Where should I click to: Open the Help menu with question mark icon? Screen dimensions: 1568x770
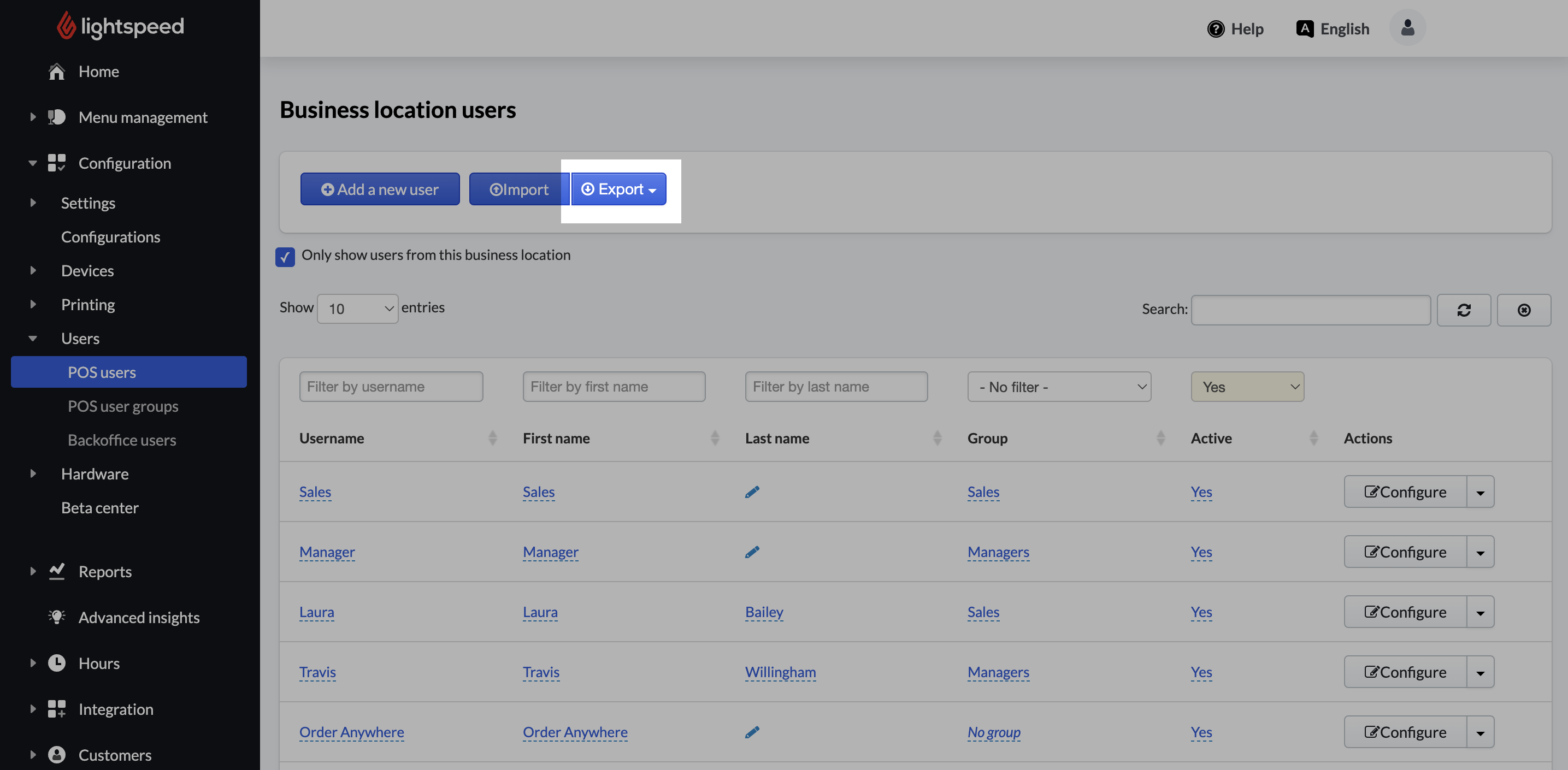click(1215, 28)
